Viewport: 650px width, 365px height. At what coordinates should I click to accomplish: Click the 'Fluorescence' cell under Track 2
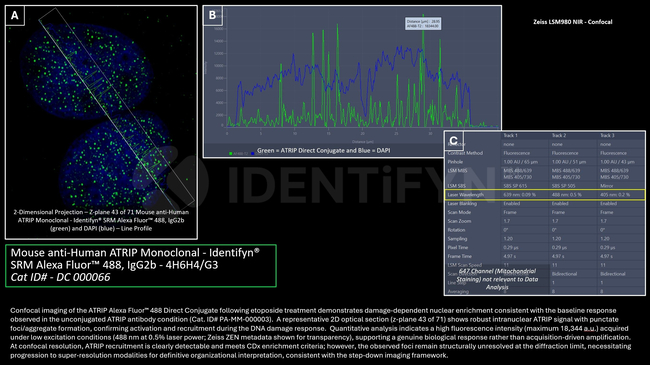tap(565, 153)
